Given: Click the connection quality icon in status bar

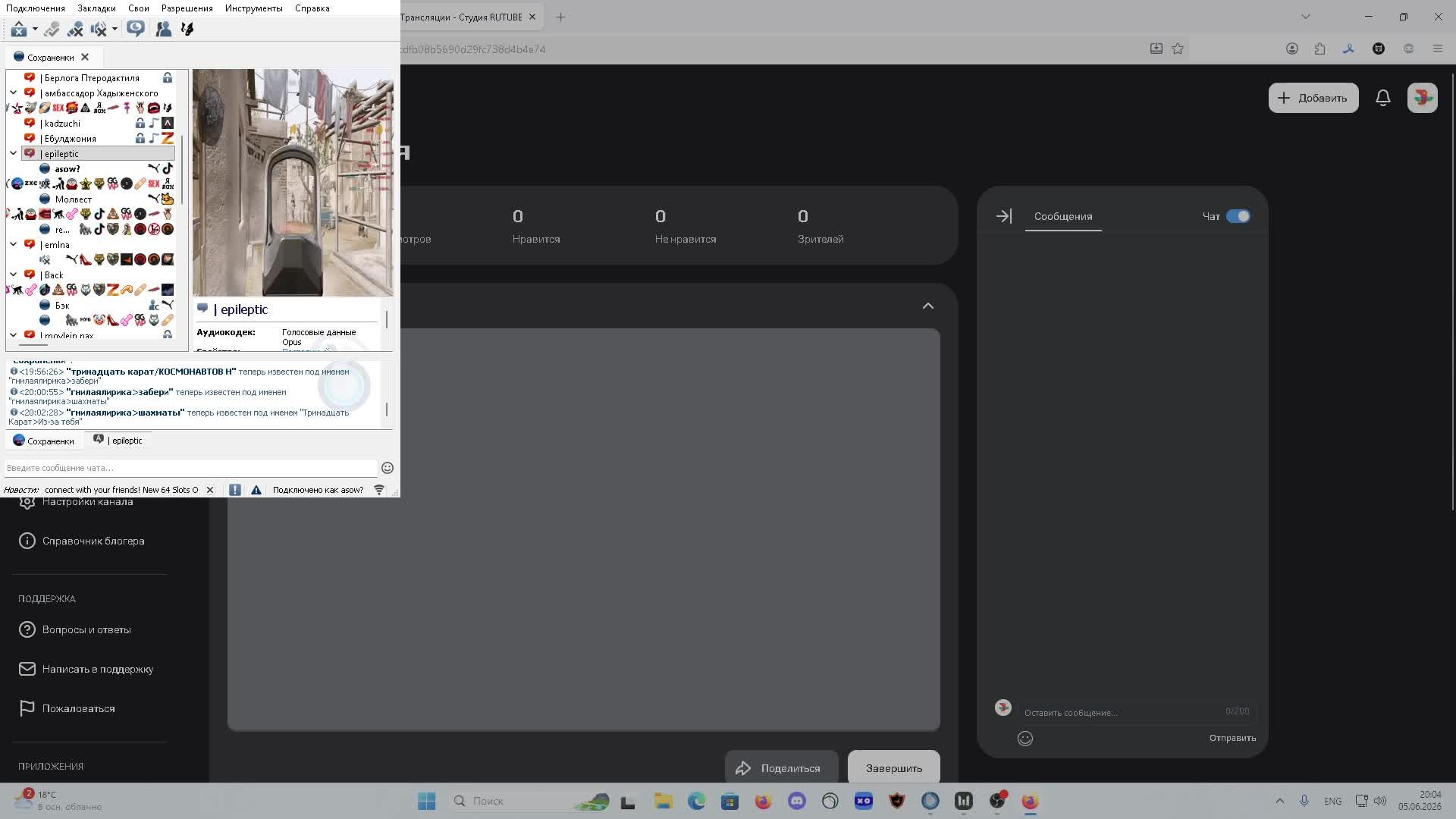Looking at the screenshot, I should [379, 490].
